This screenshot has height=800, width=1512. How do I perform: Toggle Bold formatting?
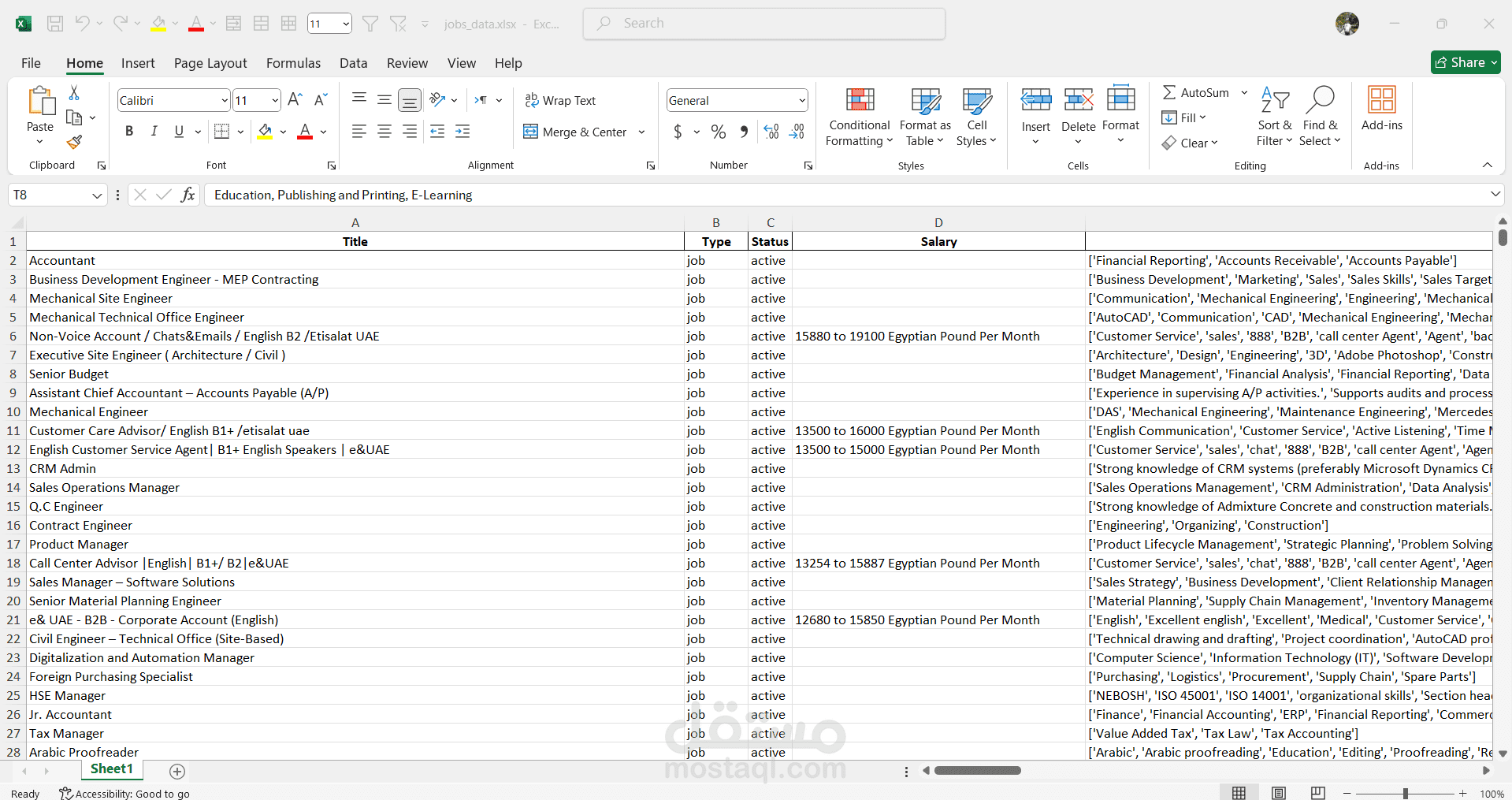coord(129,132)
